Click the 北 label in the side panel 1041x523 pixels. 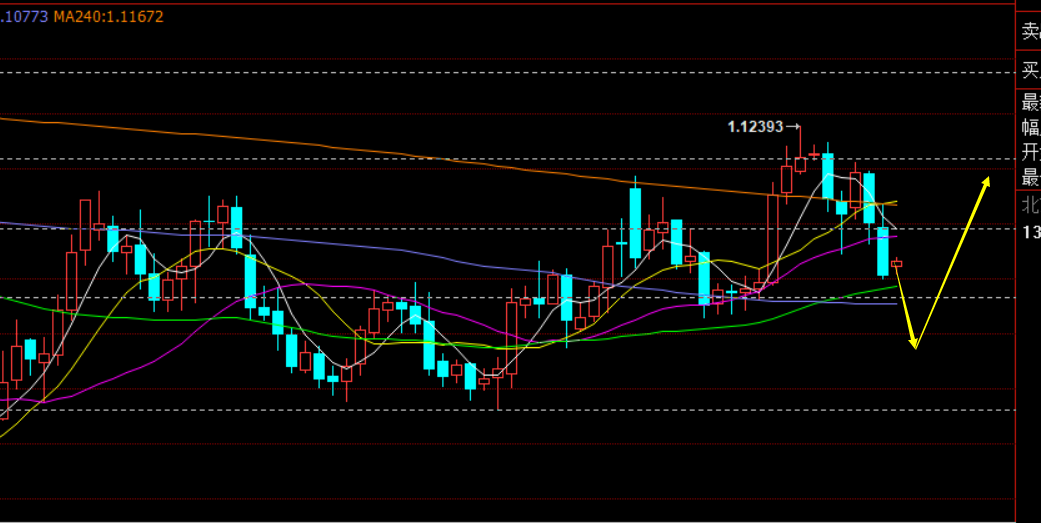click(1030, 205)
